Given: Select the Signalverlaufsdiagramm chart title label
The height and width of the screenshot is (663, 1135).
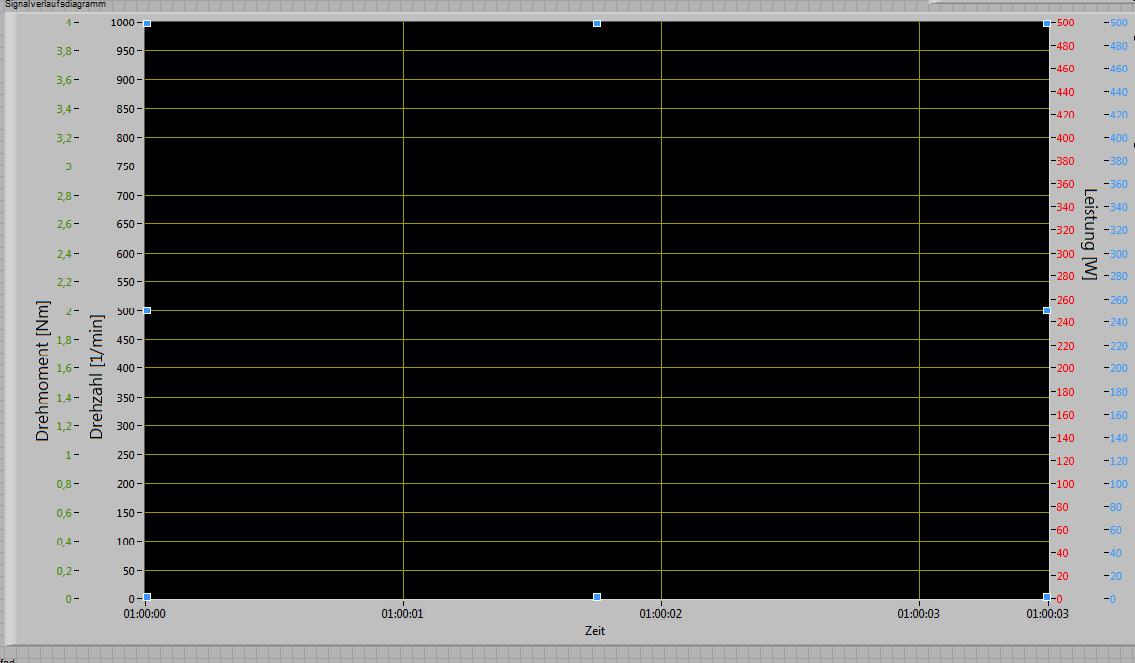Looking at the screenshot, I should [56, 4].
